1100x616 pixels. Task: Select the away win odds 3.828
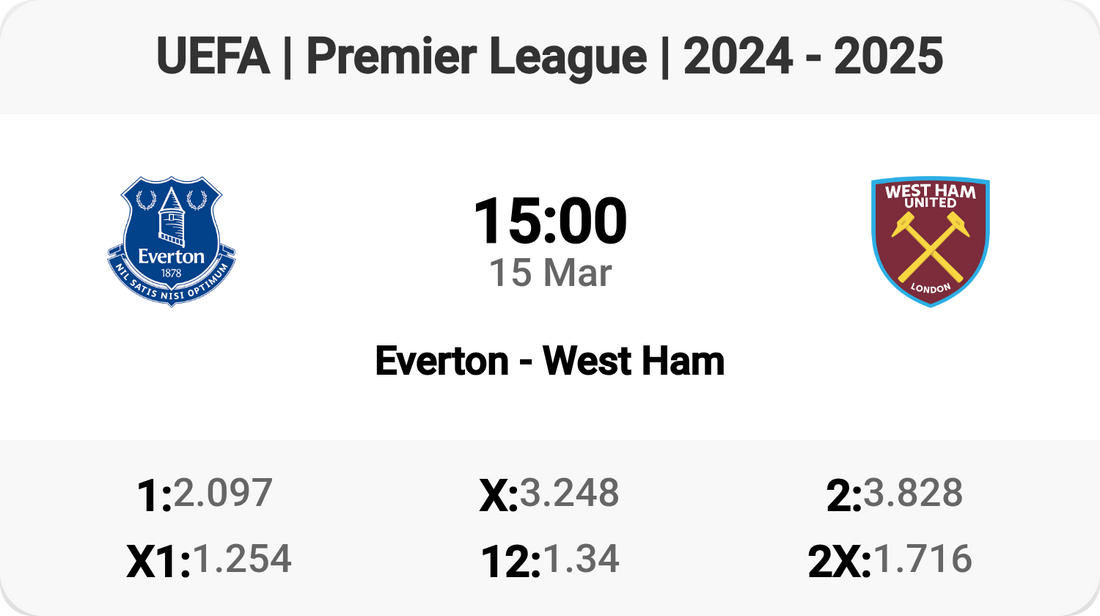pos(913,493)
